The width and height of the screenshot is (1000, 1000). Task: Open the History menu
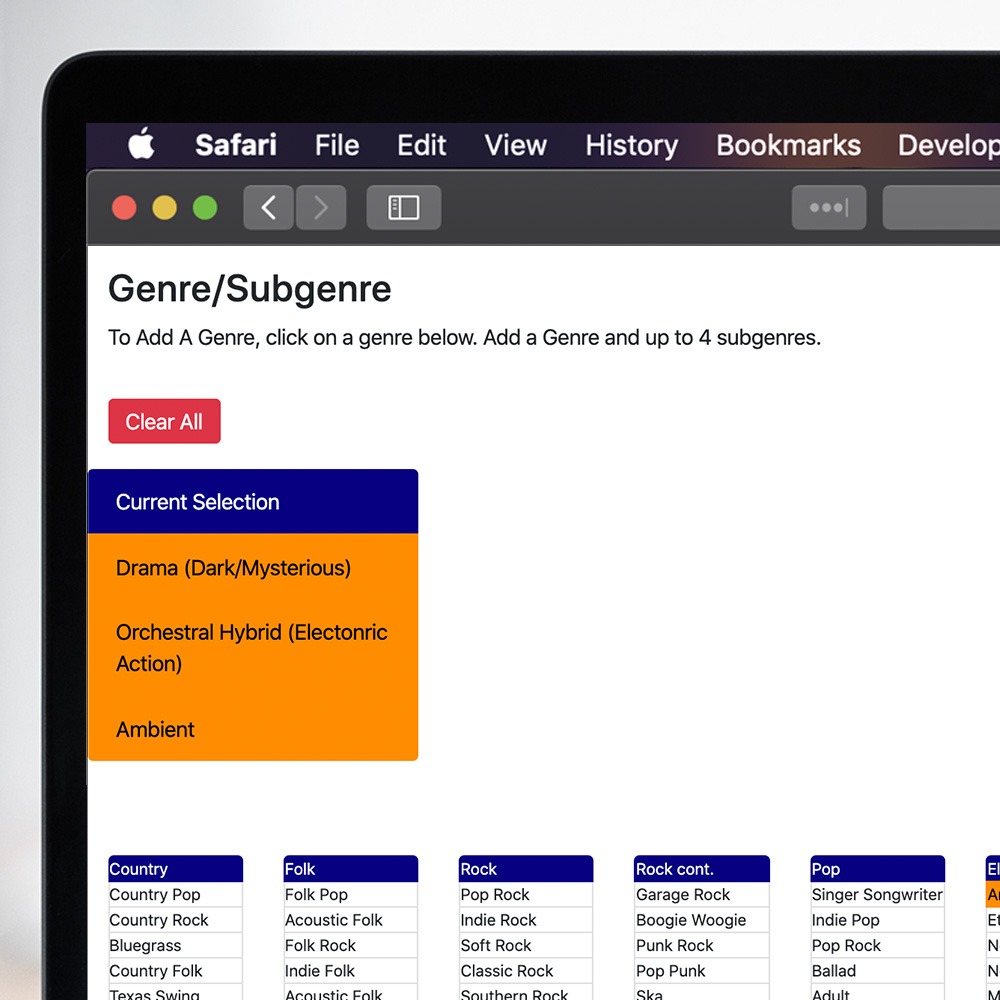coord(631,145)
